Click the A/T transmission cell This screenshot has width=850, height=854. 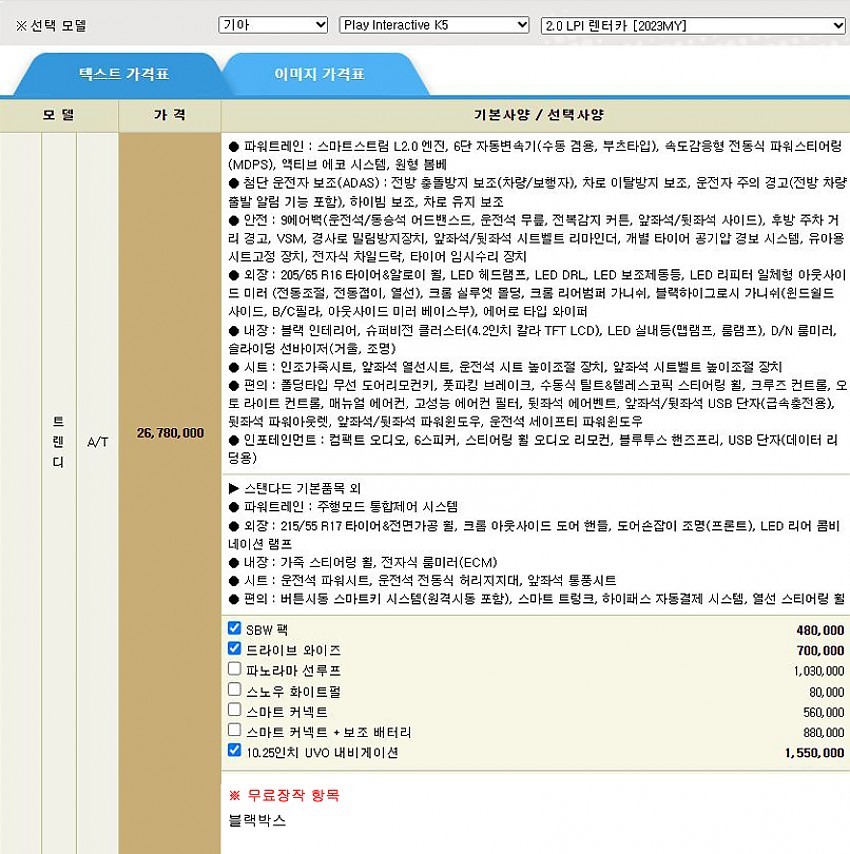[97, 441]
